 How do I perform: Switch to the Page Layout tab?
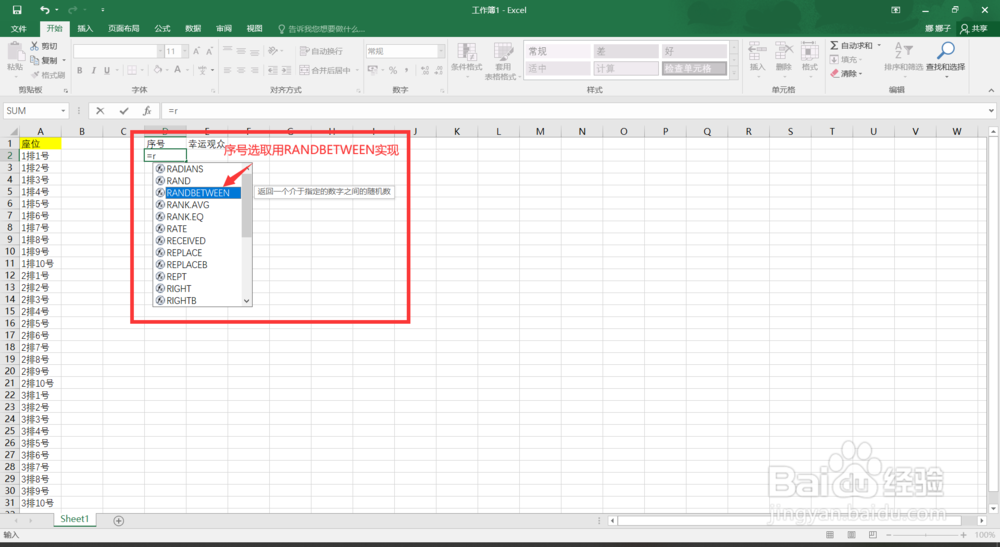coord(123,29)
